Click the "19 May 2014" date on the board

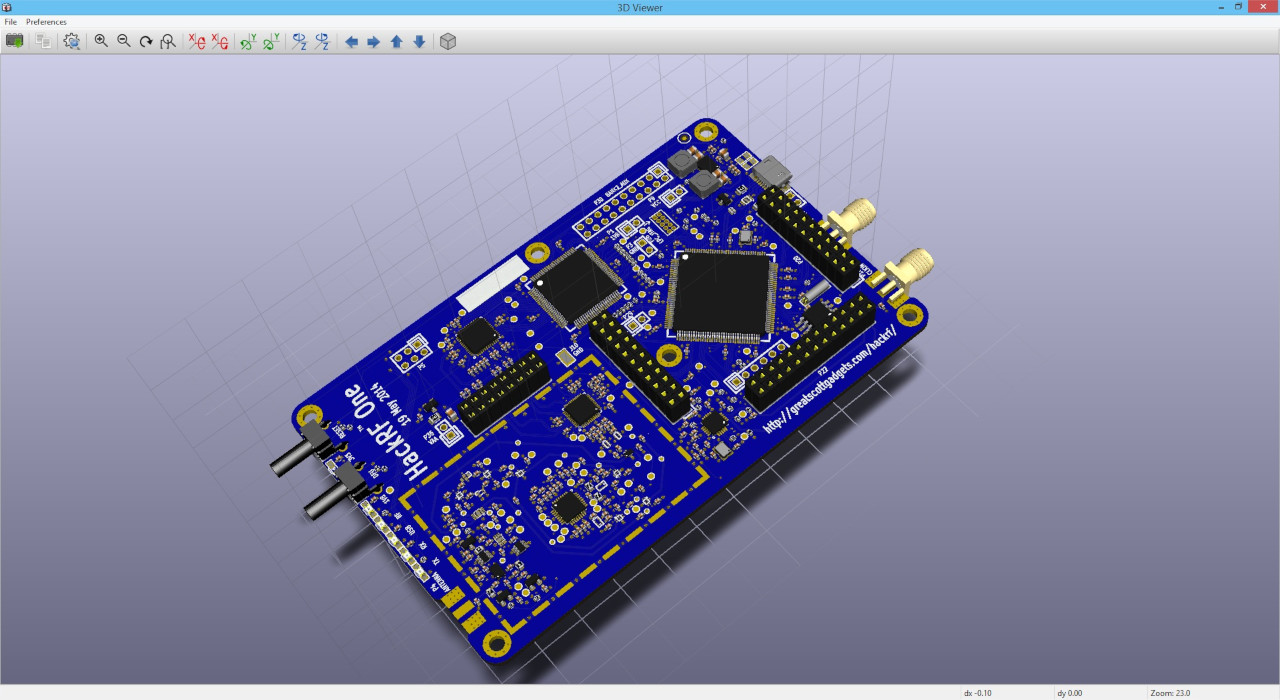[391, 403]
